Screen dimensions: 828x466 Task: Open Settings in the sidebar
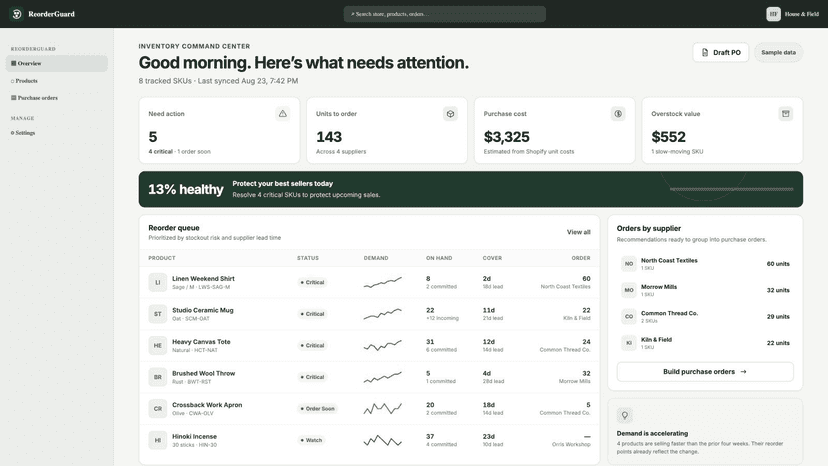click(x=57, y=133)
